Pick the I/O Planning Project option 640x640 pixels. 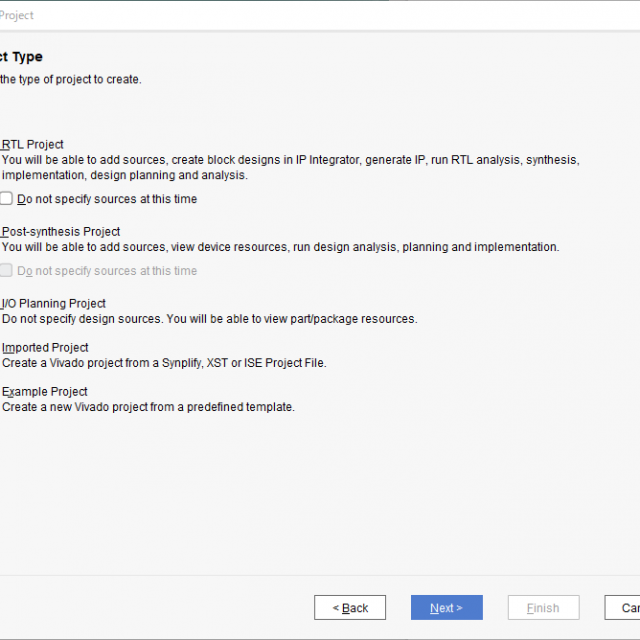54,304
